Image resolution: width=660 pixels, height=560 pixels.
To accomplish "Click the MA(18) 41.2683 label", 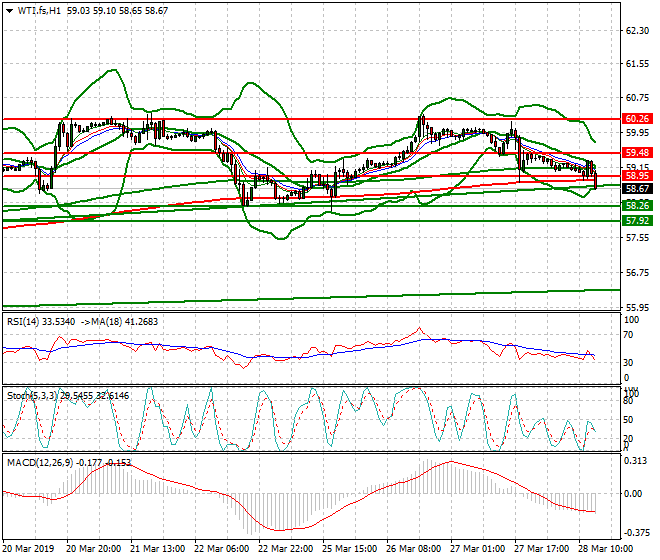I will [124, 322].
